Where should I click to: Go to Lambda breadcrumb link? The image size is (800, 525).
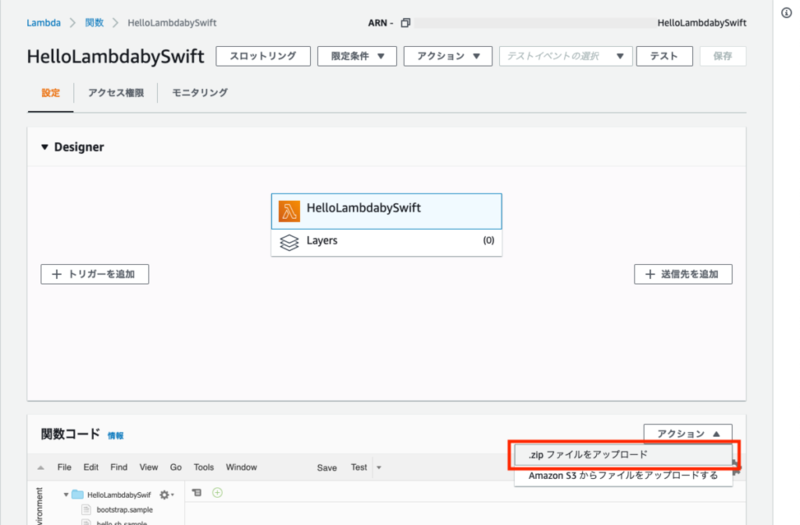(x=43, y=23)
